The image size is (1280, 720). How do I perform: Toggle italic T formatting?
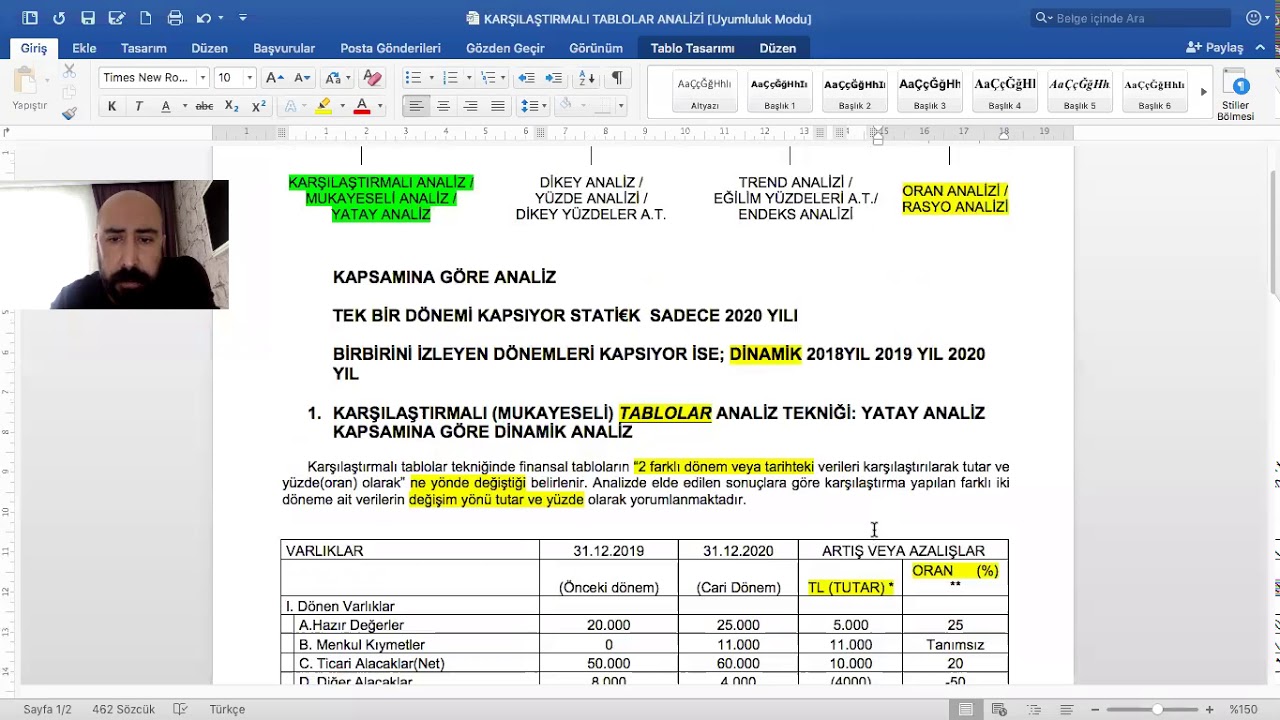[139, 106]
